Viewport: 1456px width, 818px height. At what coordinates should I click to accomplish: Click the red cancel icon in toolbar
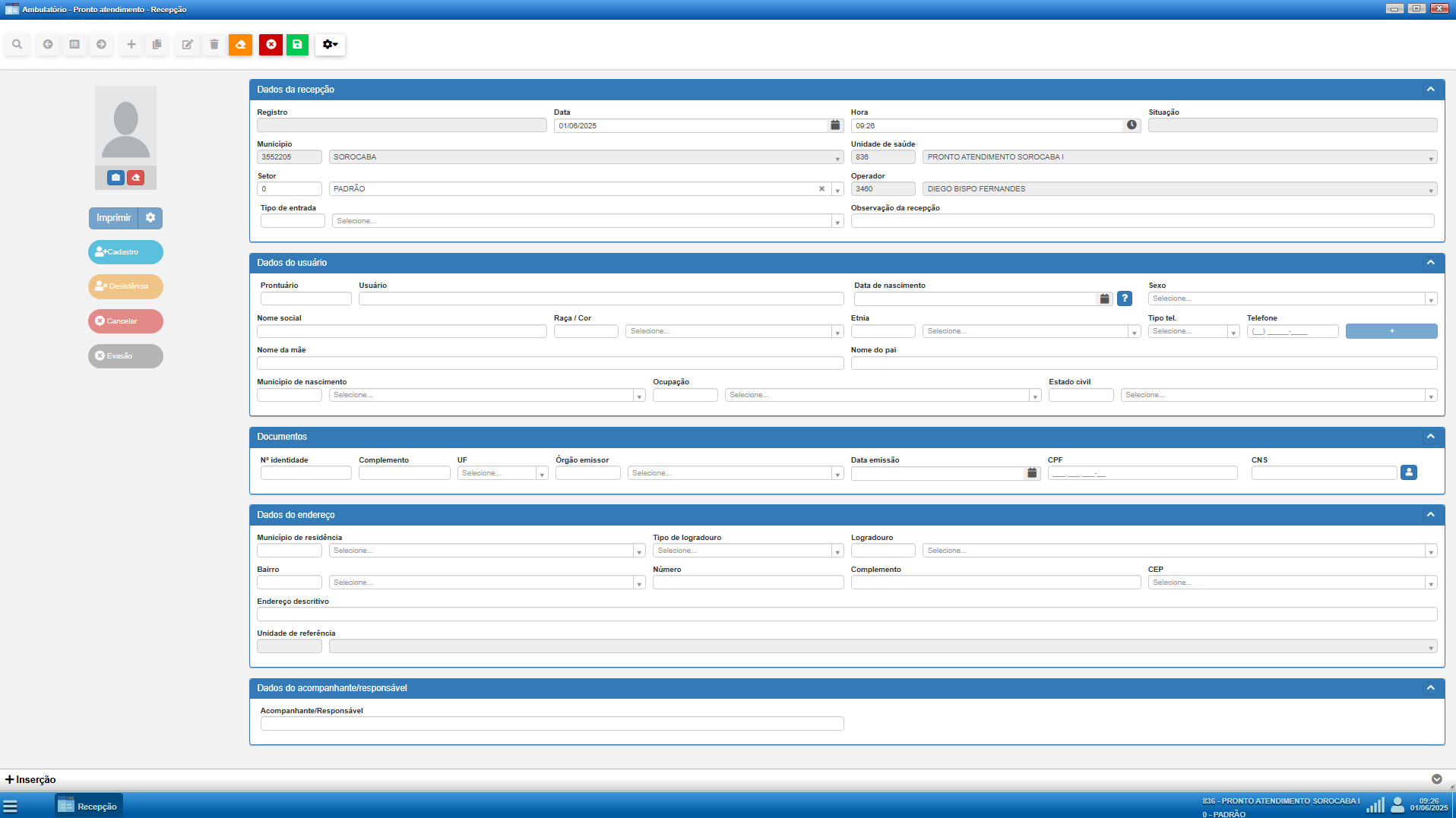(x=271, y=45)
